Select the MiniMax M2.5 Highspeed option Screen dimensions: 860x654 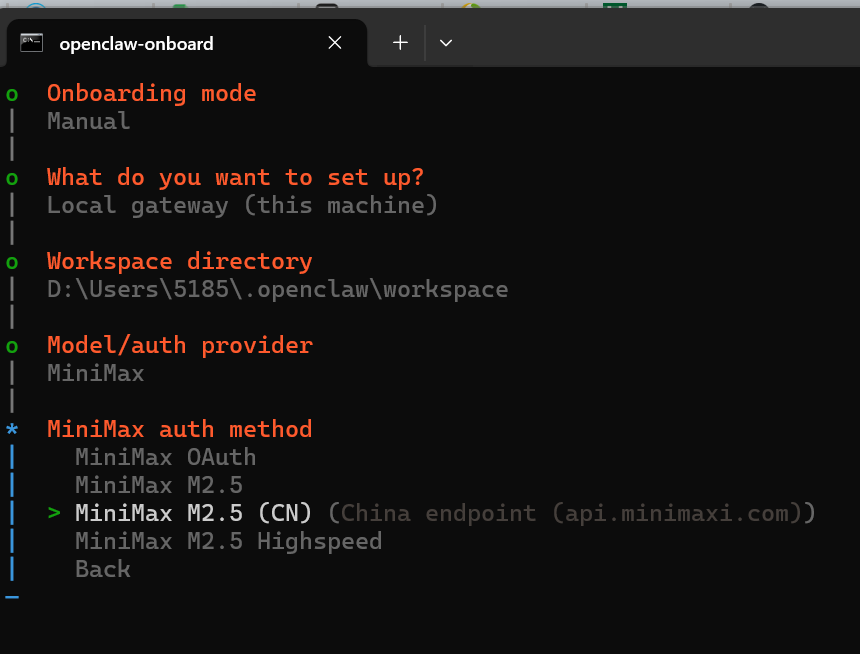[229, 542]
